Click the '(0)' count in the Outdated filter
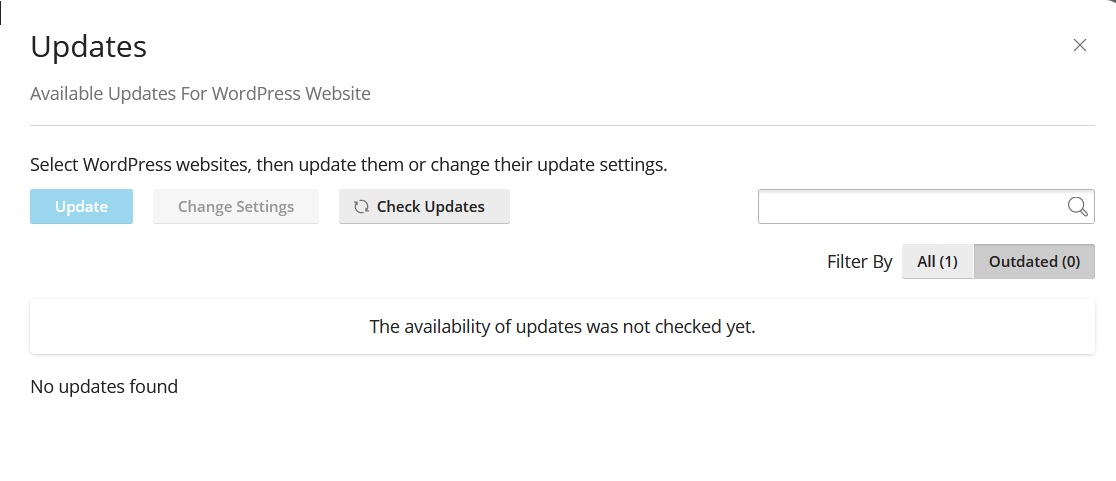Image resolution: width=1116 pixels, height=481 pixels. tap(1070, 261)
